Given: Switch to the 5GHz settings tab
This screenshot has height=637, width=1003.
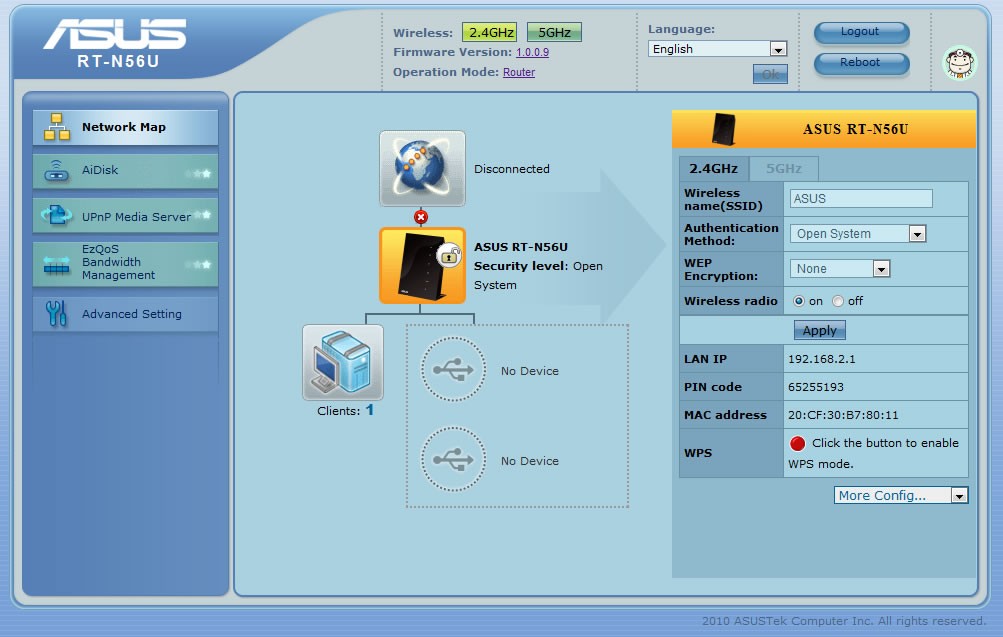Looking at the screenshot, I should pos(784,169).
